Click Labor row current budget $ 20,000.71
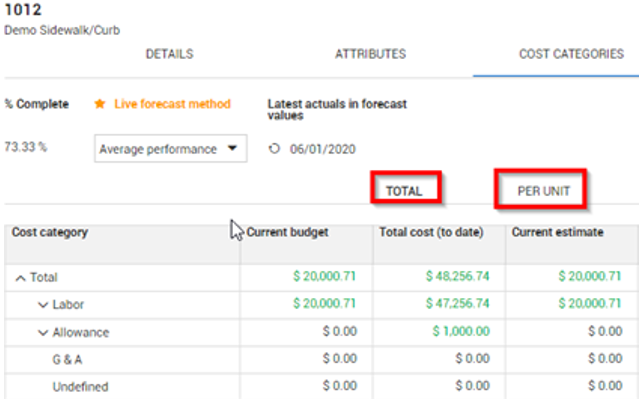Viewport: 639px width, 399px height. click(324, 303)
